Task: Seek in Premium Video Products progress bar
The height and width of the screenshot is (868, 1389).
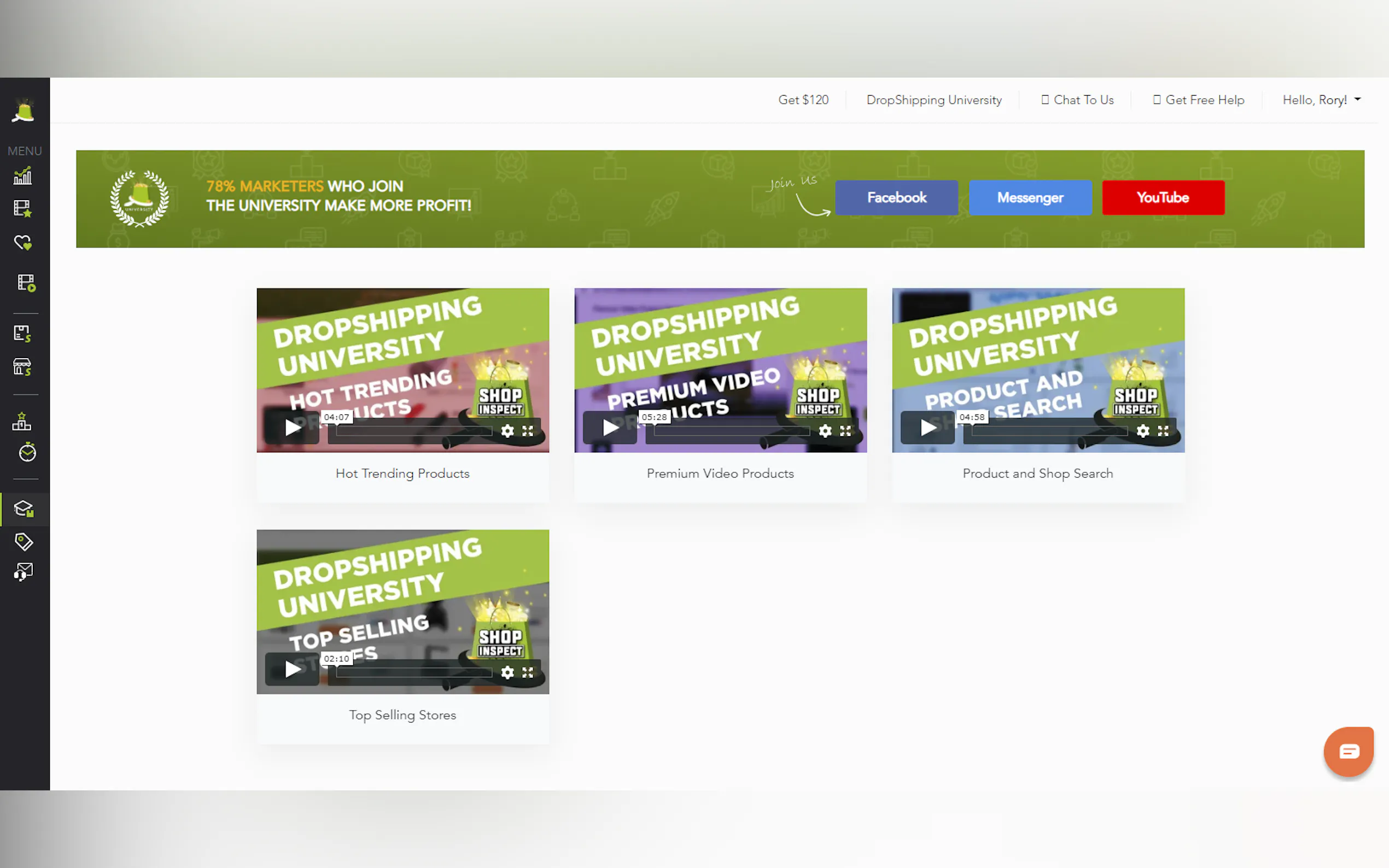Action: pyautogui.click(x=731, y=431)
